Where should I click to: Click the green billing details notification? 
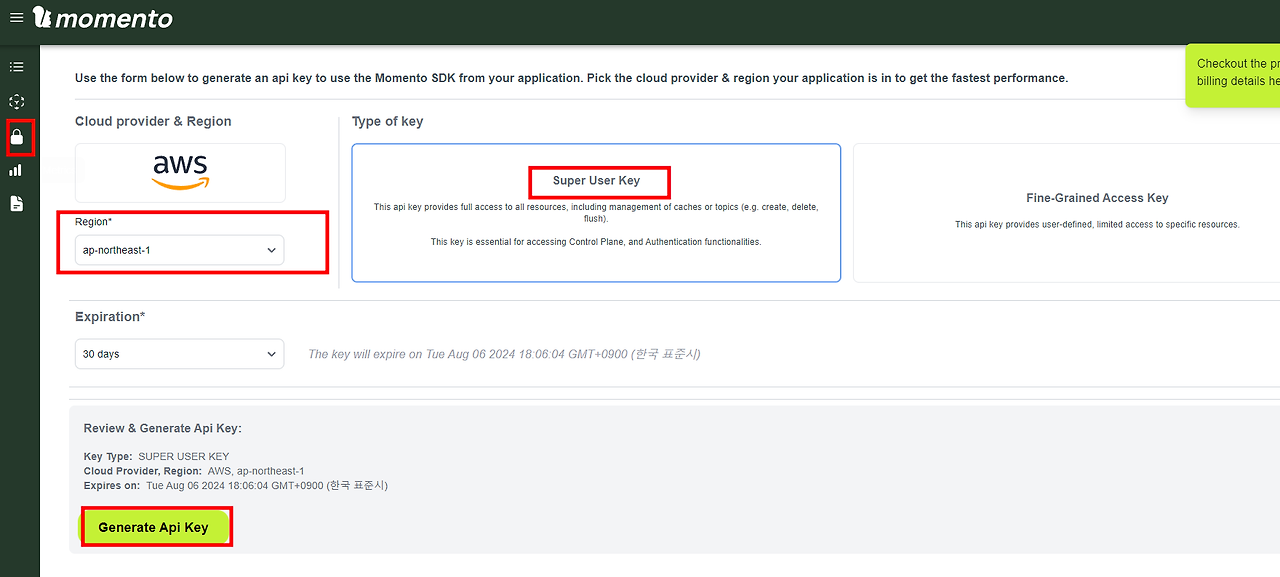click(x=1233, y=75)
